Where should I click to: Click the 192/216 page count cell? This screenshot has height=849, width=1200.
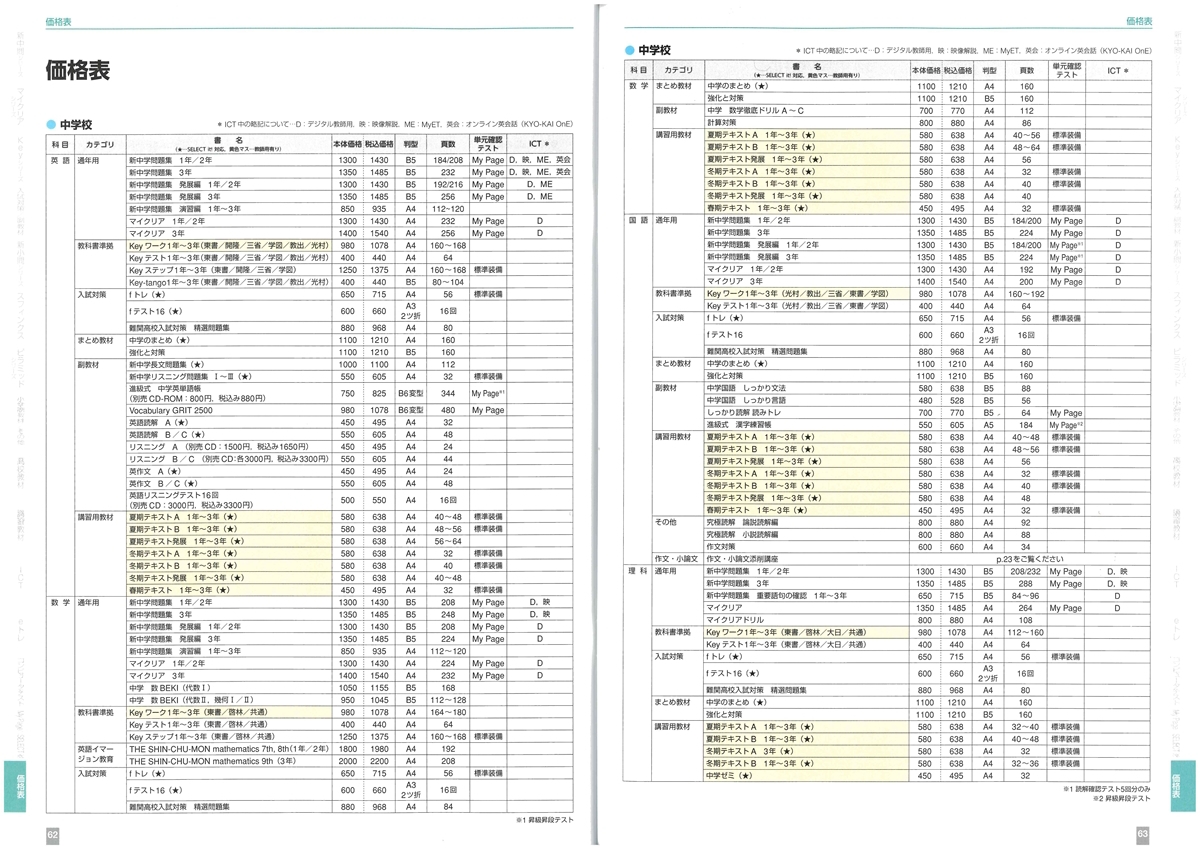click(x=447, y=185)
